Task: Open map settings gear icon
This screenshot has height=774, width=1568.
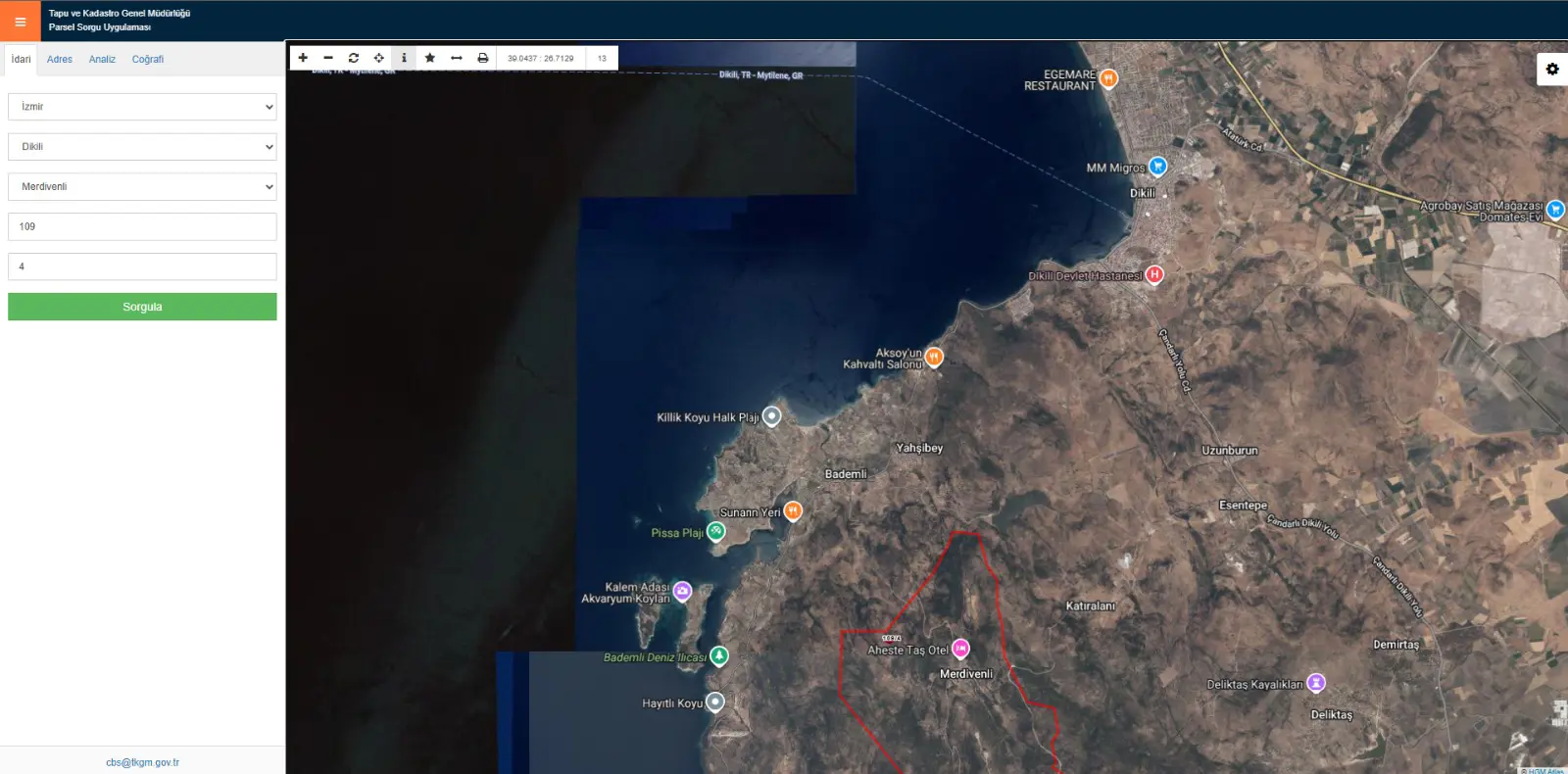Action: coord(1552,69)
